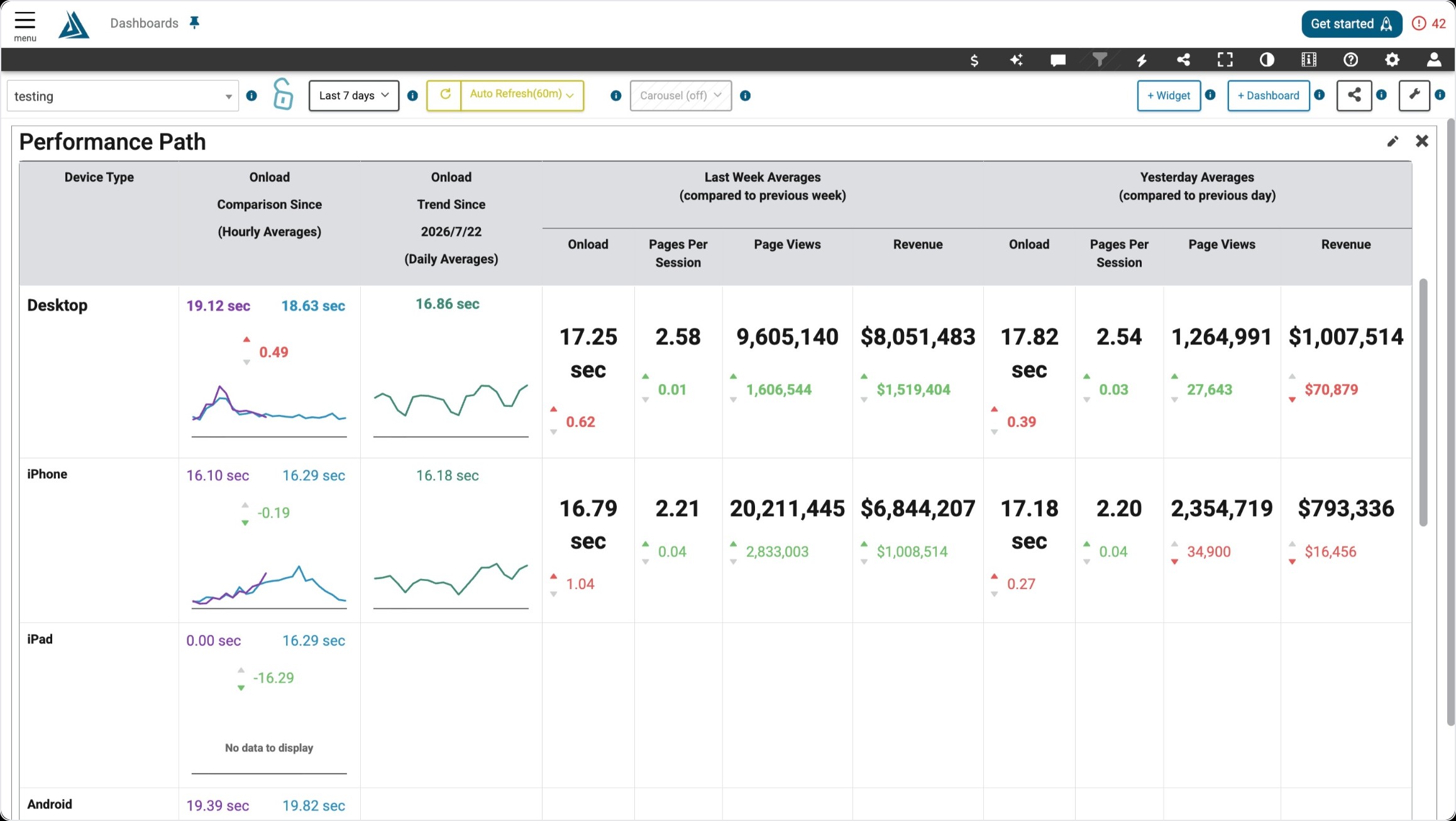The width and height of the screenshot is (1456, 821).
Task: Open the filter funnel icon
Action: tap(1100, 60)
